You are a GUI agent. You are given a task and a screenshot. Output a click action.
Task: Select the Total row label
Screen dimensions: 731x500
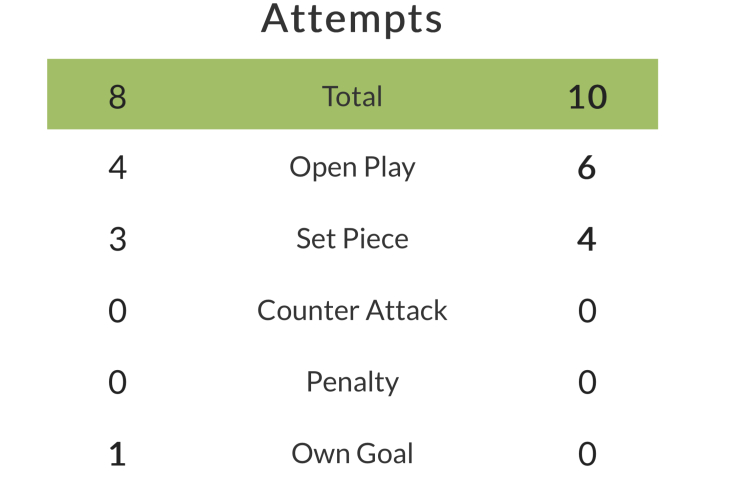[352, 96]
